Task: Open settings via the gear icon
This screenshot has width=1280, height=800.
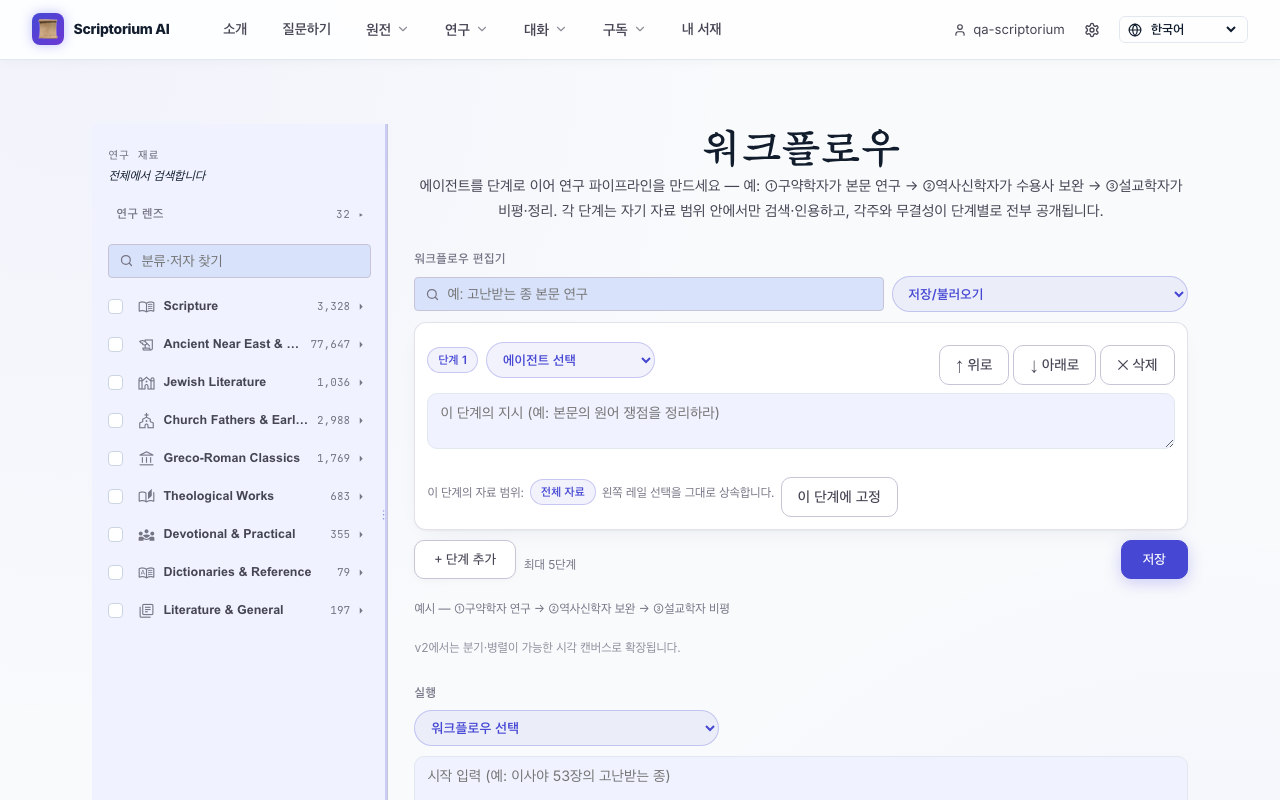Action: point(1092,30)
